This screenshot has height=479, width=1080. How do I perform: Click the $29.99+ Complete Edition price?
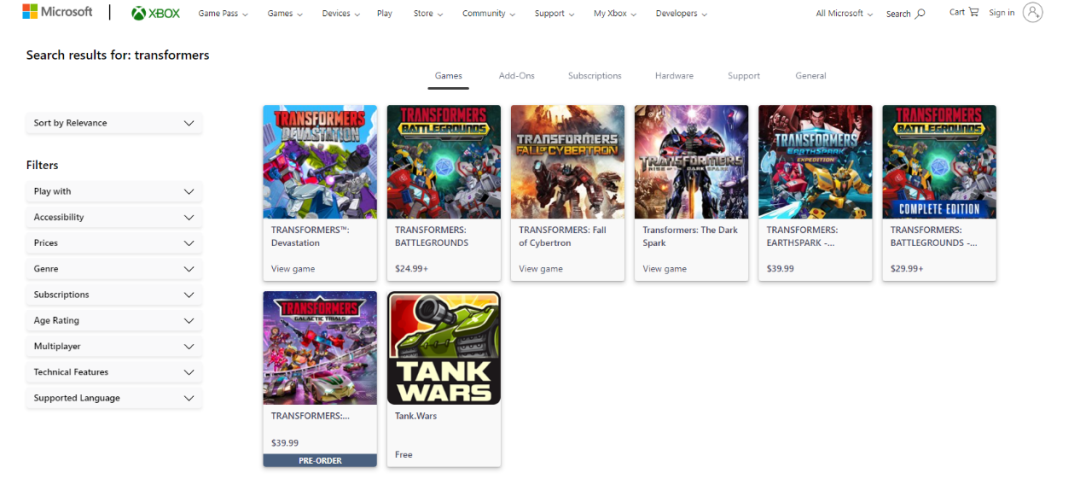(907, 269)
